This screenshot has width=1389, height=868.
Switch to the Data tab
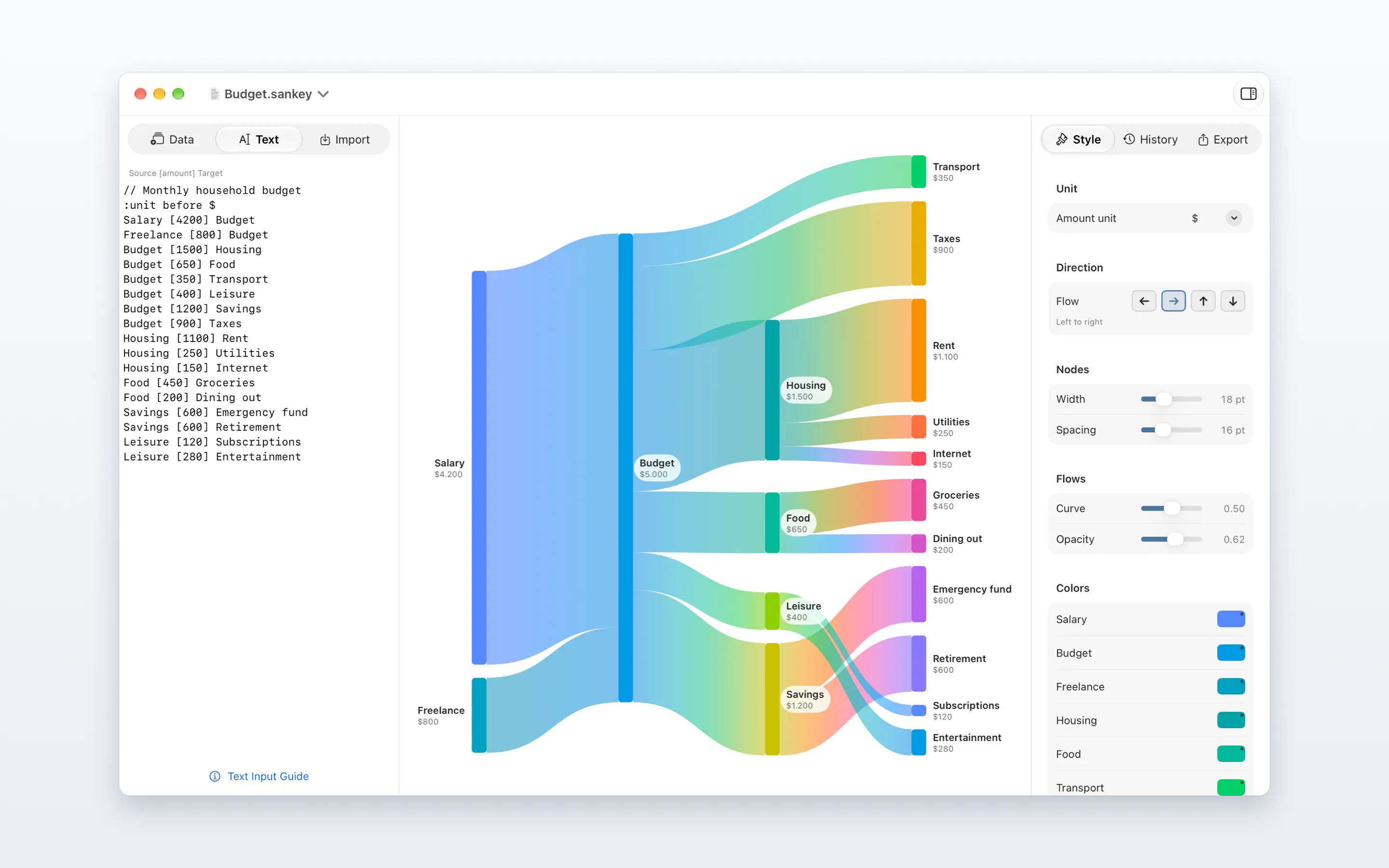click(172, 139)
